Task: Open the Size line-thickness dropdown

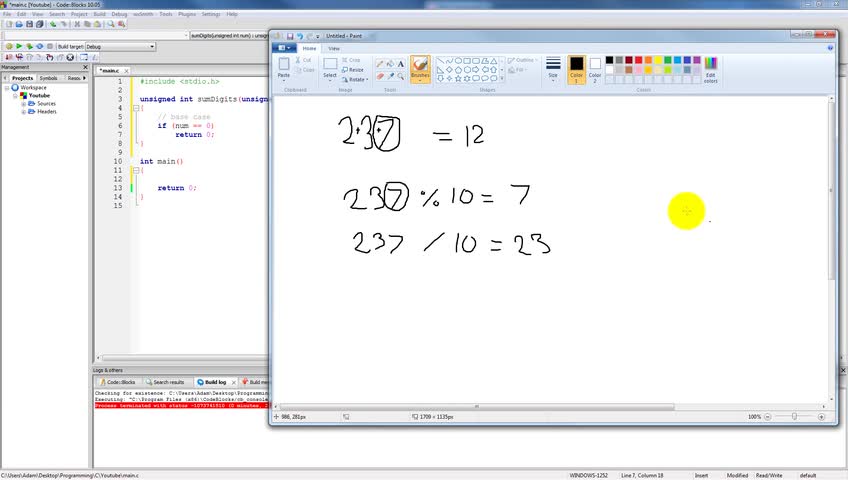Action: 553,69
